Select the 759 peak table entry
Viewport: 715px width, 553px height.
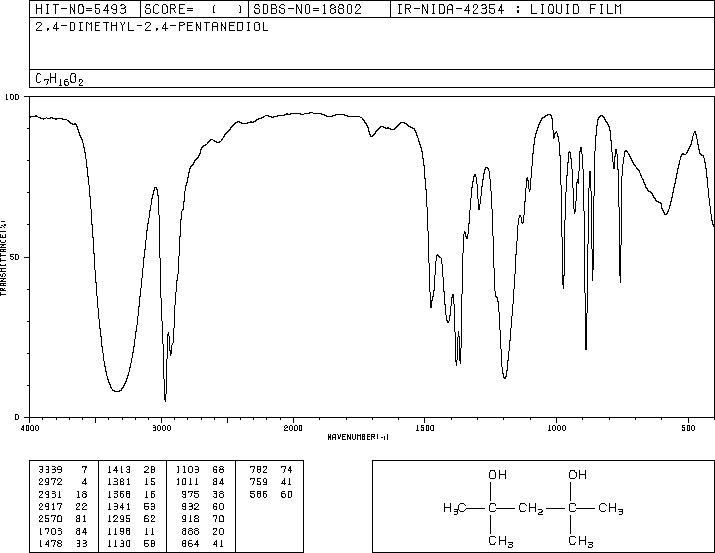271,482
